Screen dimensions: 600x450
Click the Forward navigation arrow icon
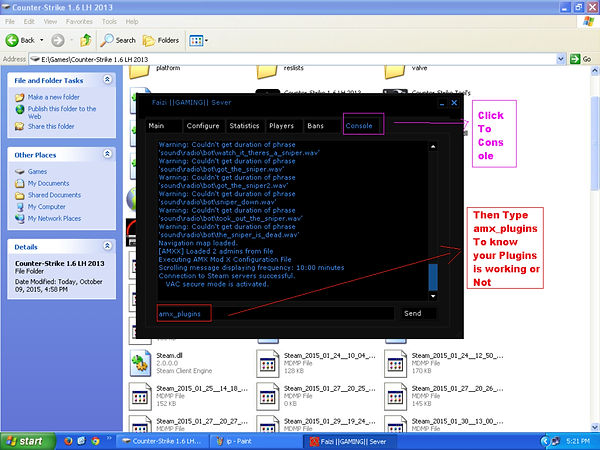click(58, 40)
